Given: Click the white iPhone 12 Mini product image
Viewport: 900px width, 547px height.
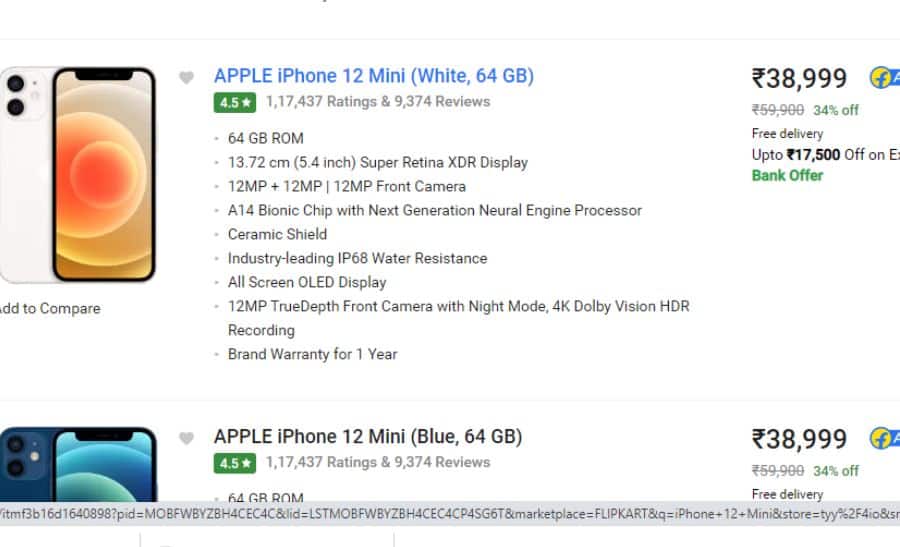Looking at the screenshot, I should (x=78, y=174).
